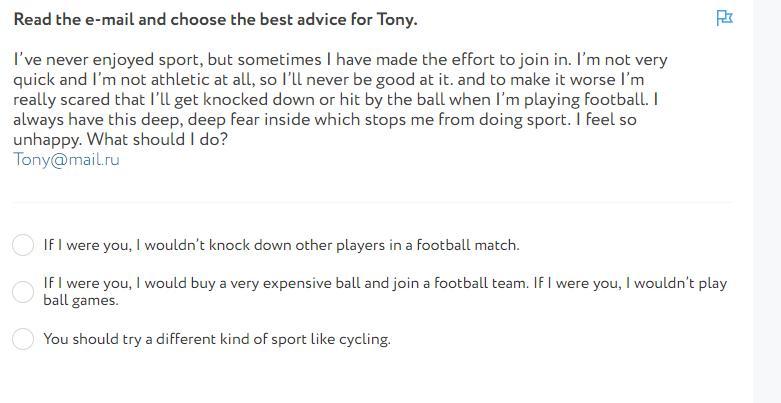Choose the "buy a very expensive ball" radio button

pos(23,291)
